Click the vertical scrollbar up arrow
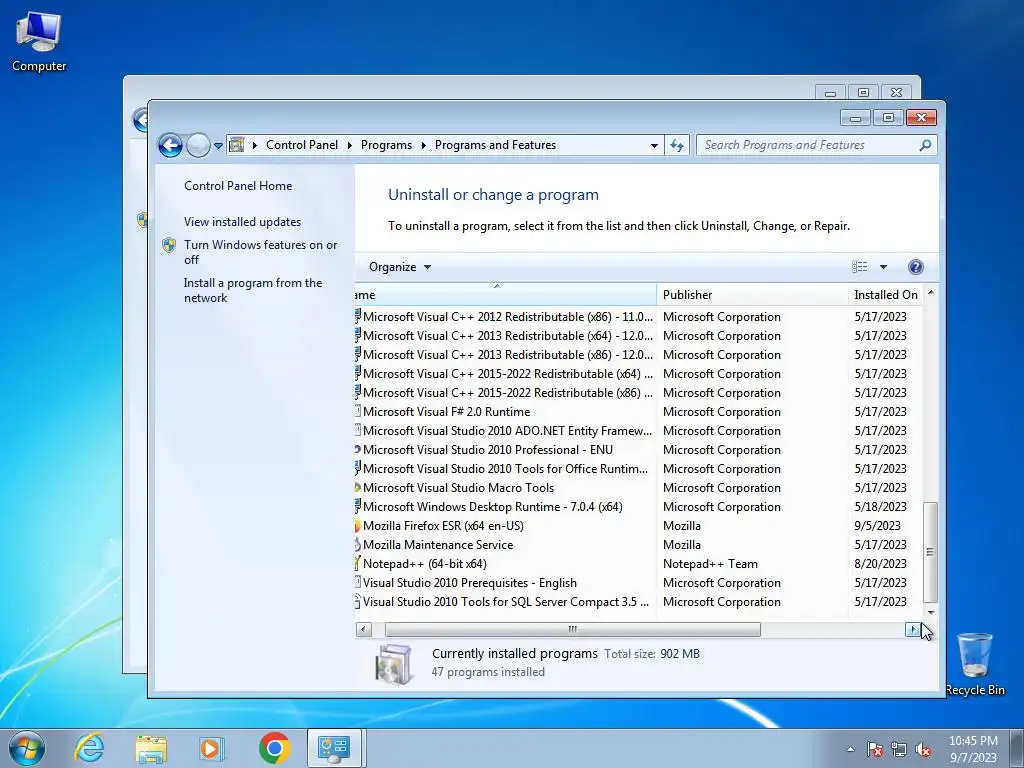 tap(931, 293)
